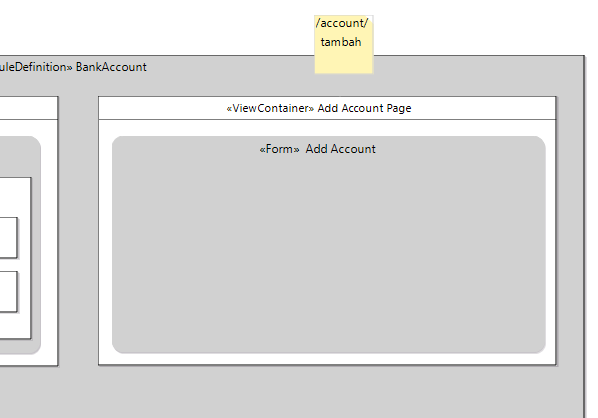Select the Add Account form body
Screen dimensions: 598x418
point(329,252)
